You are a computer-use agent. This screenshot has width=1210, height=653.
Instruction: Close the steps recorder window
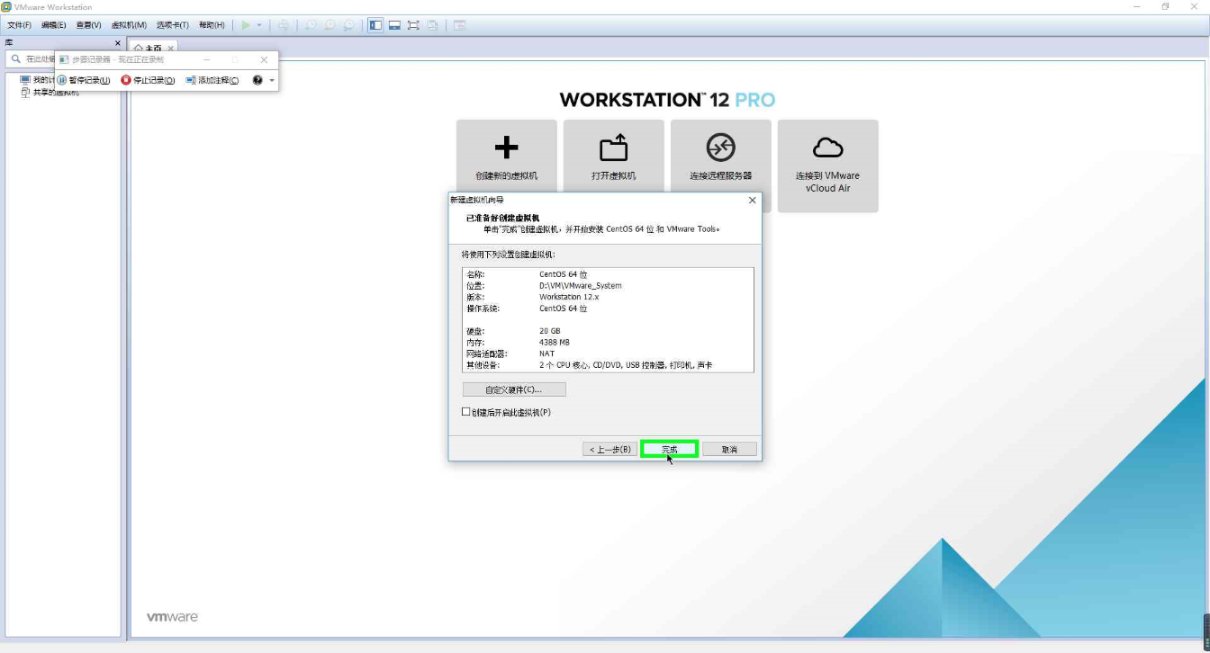click(264, 60)
